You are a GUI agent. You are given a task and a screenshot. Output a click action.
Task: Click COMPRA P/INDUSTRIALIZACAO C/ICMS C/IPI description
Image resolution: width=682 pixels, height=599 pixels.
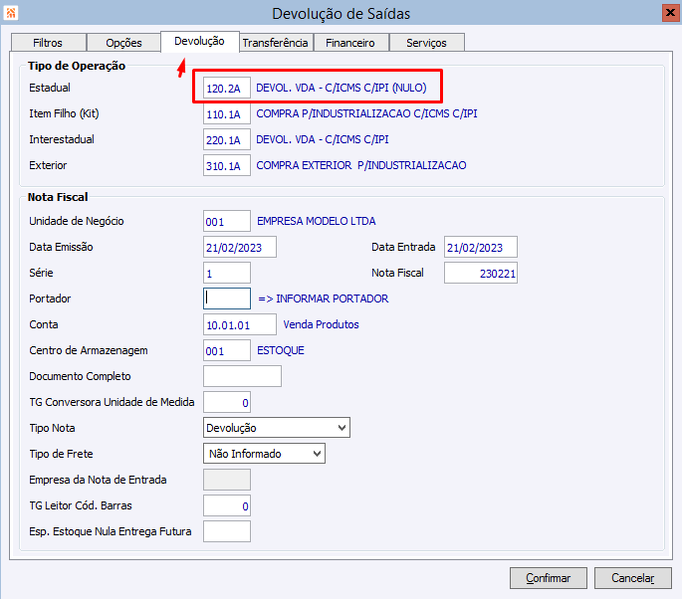point(367,114)
